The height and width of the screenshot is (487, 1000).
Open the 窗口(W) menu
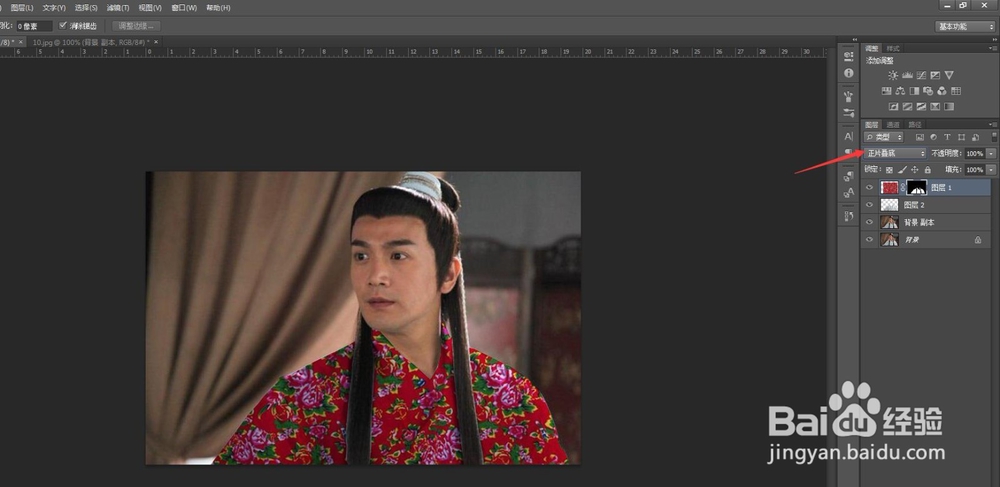[x=184, y=8]
